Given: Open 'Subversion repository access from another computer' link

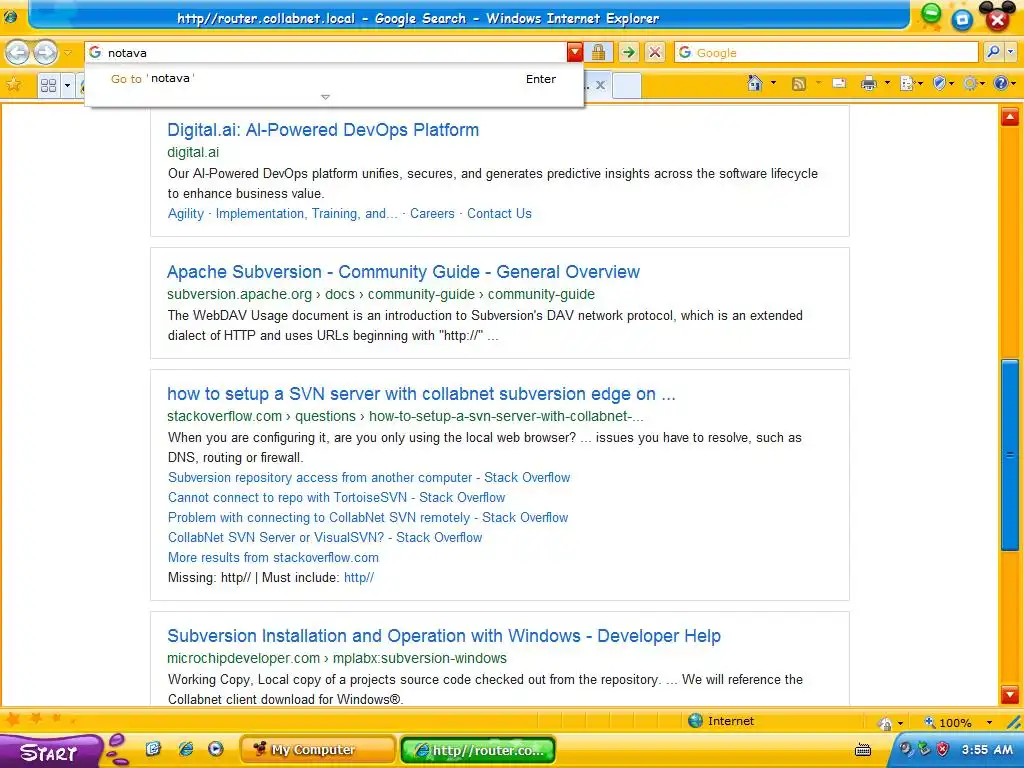Looking at the screenshot, I should pos(369,477).
